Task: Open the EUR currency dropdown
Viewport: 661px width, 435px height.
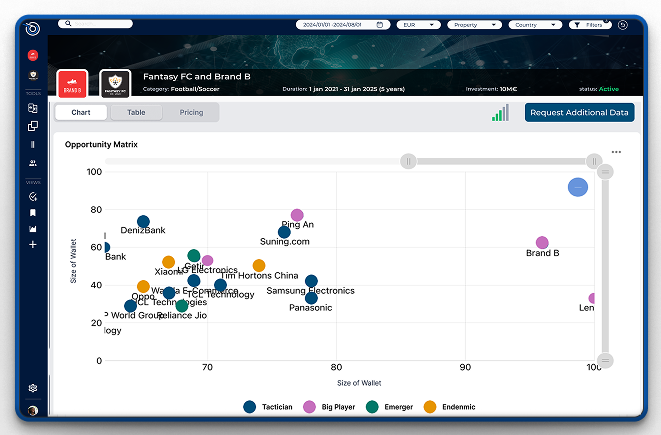Action: tap(419, 25)
